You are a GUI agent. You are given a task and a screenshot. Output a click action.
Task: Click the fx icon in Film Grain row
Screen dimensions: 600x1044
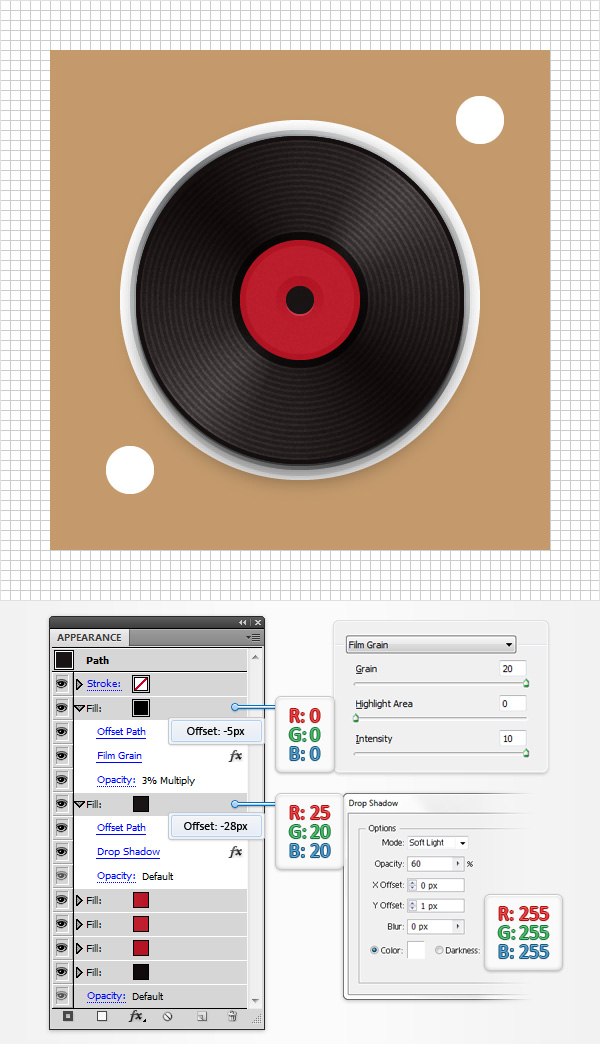tap(235, 756)
